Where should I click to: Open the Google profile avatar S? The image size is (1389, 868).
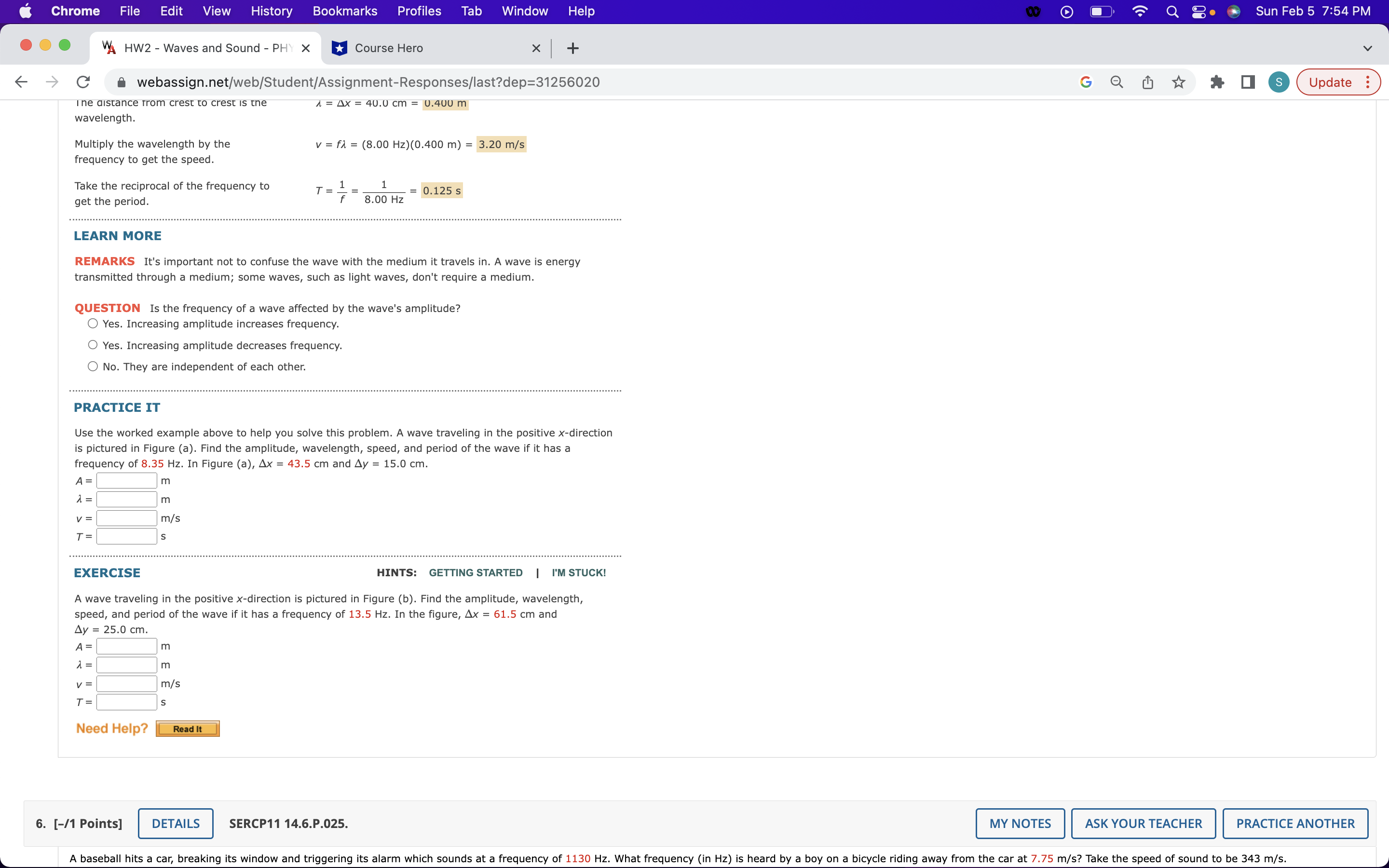click(x=1279, y=81)
